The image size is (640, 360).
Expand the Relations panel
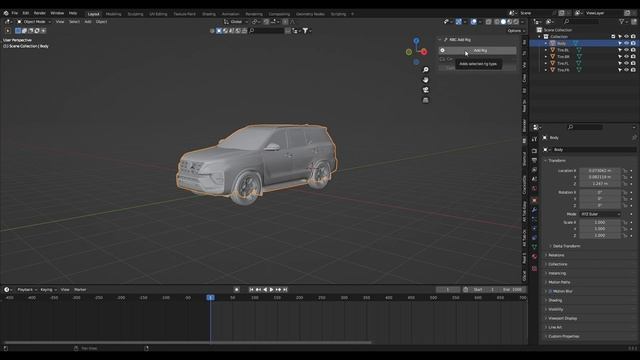coord(556,255)
